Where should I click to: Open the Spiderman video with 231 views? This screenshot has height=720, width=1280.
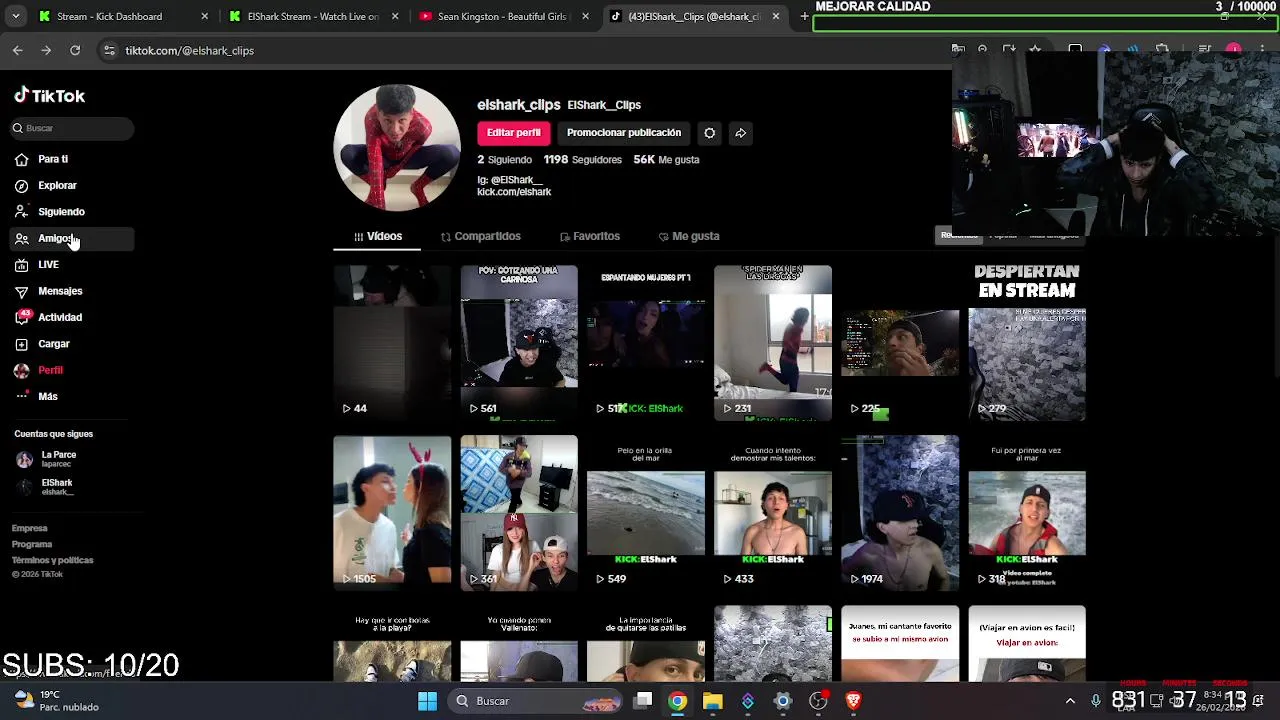[x=773, y=343]
